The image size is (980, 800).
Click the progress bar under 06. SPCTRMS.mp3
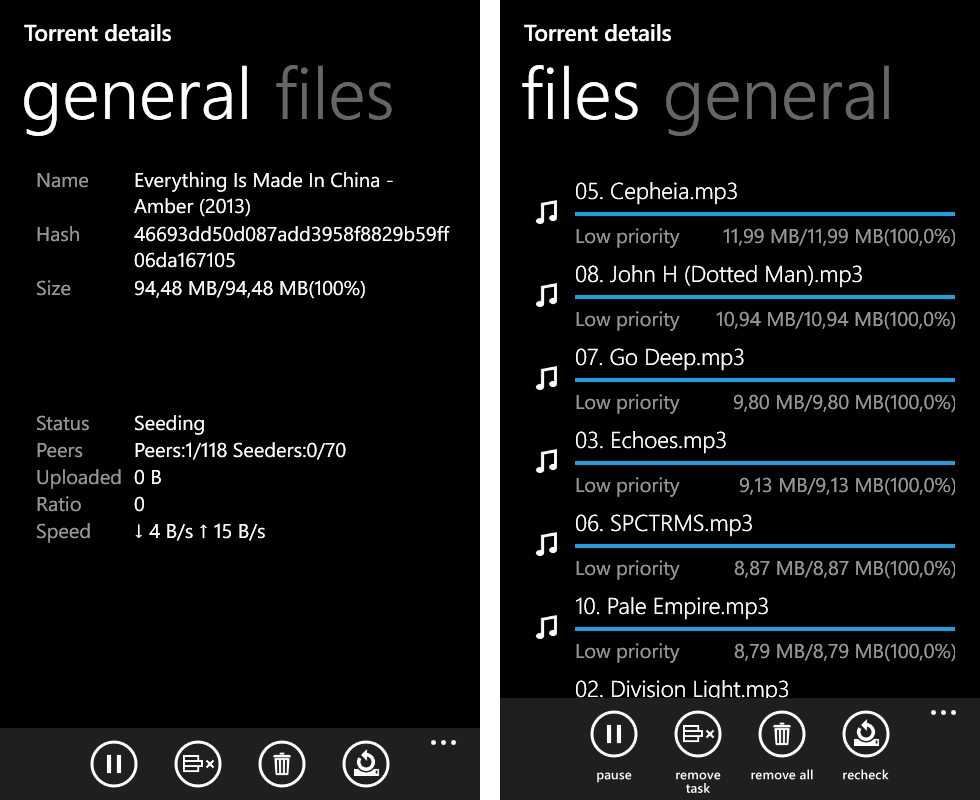click(765, 546)
